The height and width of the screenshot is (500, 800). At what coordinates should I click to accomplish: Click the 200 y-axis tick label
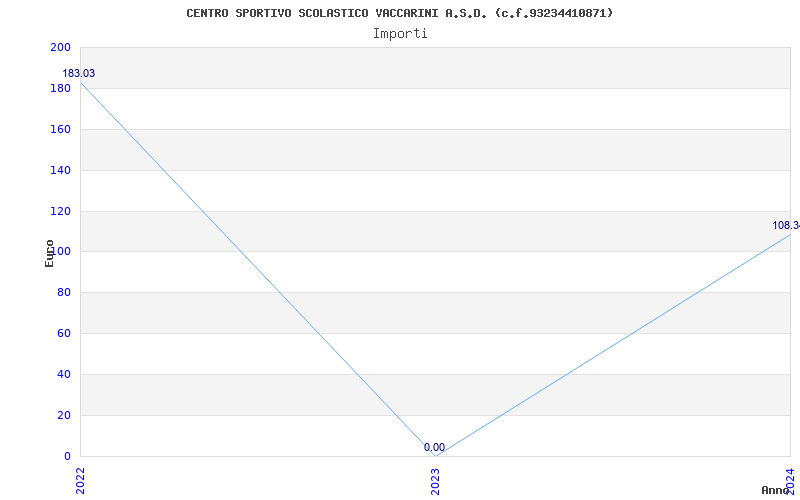pos(60,47)
